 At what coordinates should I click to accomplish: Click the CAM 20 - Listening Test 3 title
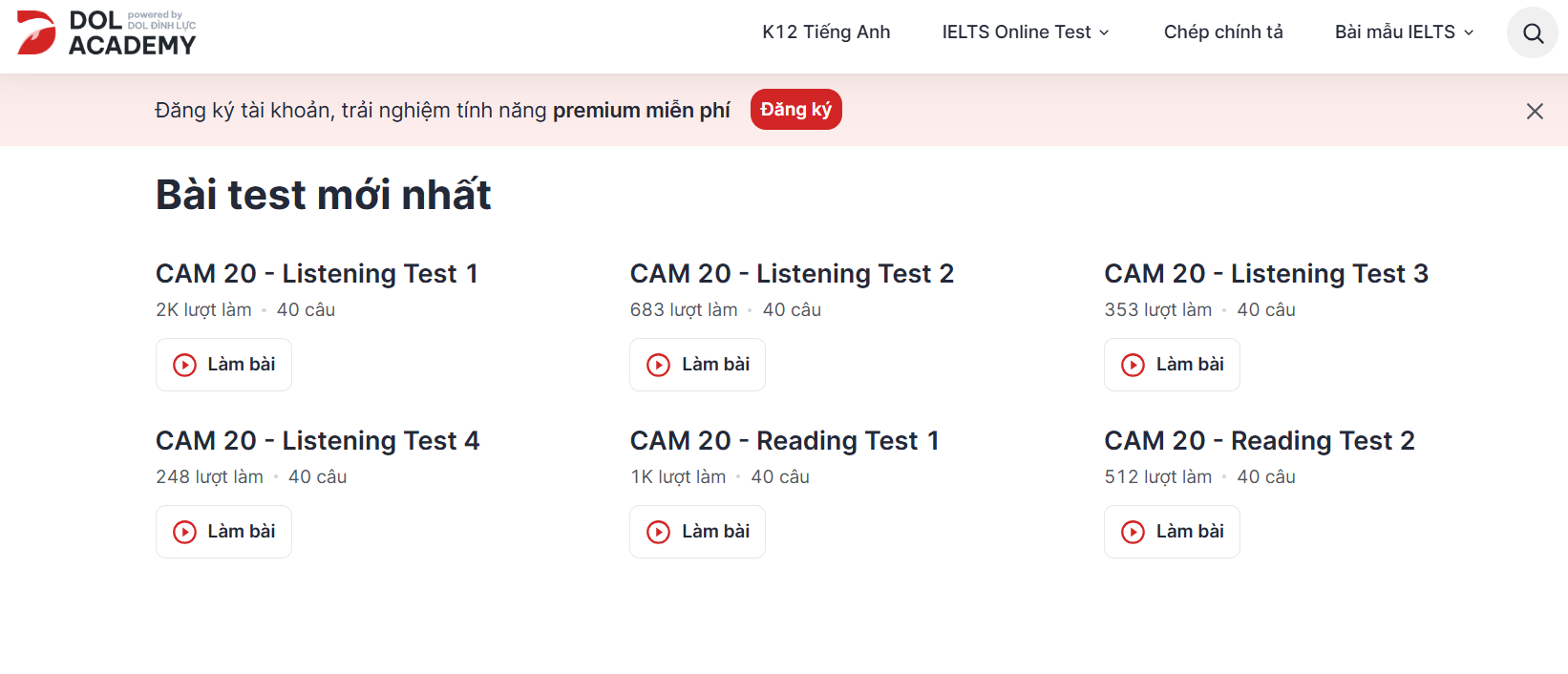1266,273
